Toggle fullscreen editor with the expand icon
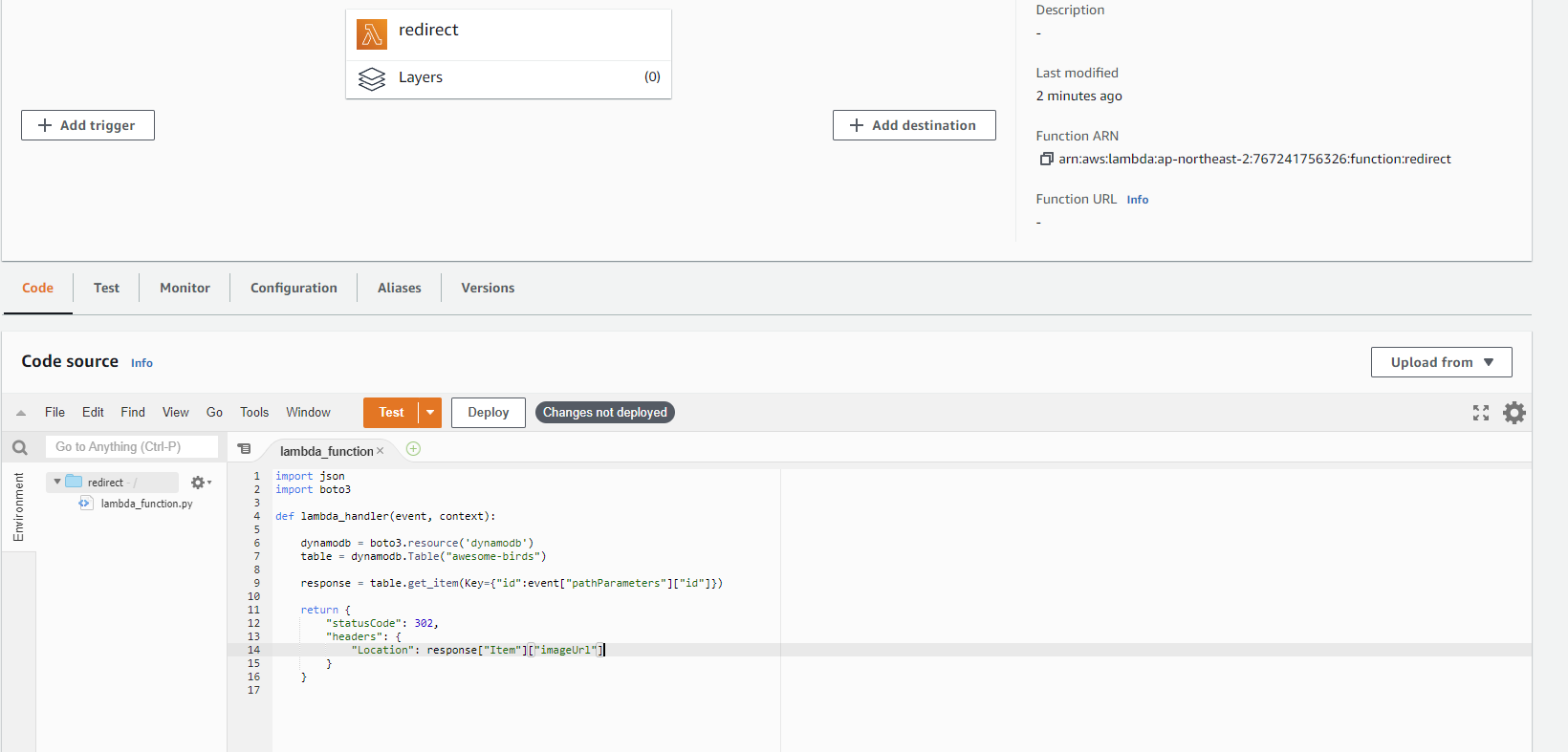The width and height of the screenshot is (1568, 752). 1481,413
